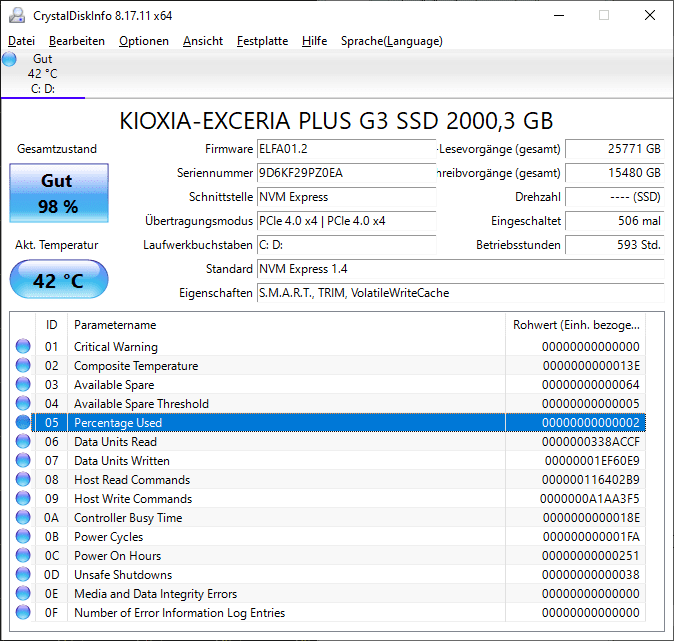Click the status orb for Host Write Commands

click(23, 498)
